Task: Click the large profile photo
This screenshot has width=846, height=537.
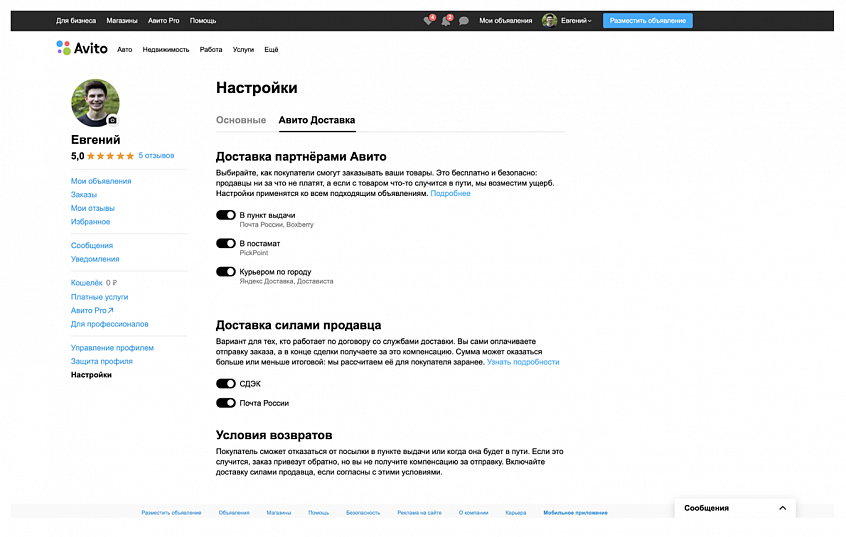Action: click(x=95, y=103)
